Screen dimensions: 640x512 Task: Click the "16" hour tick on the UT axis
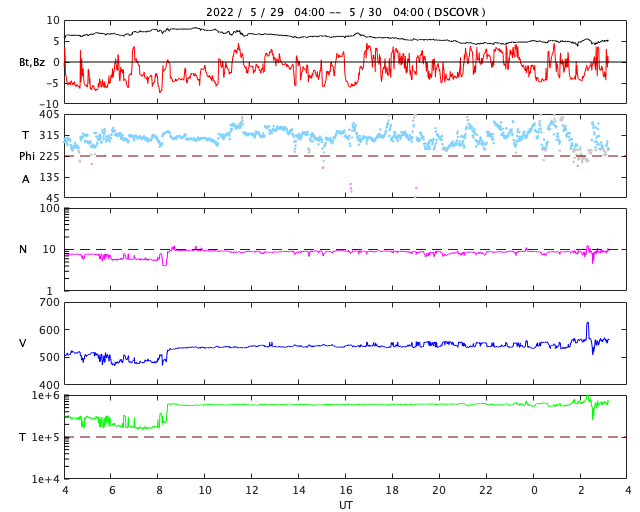pyautogui.click(x=346, y=490)
